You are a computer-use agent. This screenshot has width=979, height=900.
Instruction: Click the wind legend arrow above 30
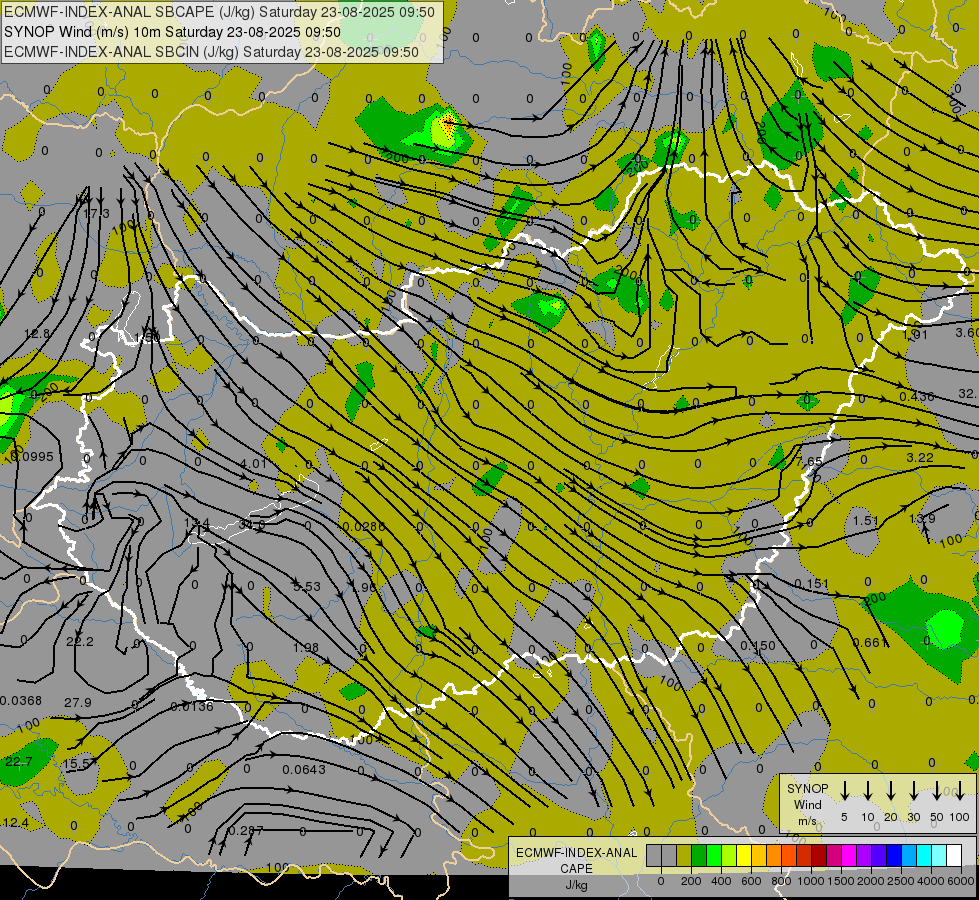coord(913,790)
